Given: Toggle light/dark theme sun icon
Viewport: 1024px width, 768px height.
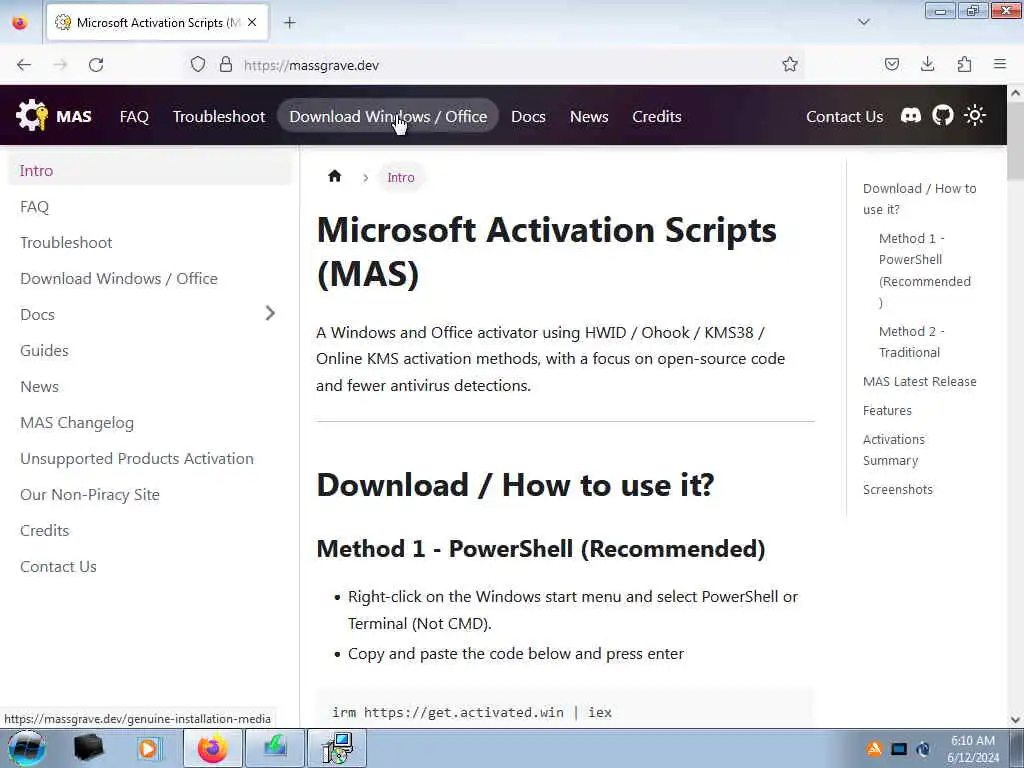Looking at the screenshot, I should (974, 116).
